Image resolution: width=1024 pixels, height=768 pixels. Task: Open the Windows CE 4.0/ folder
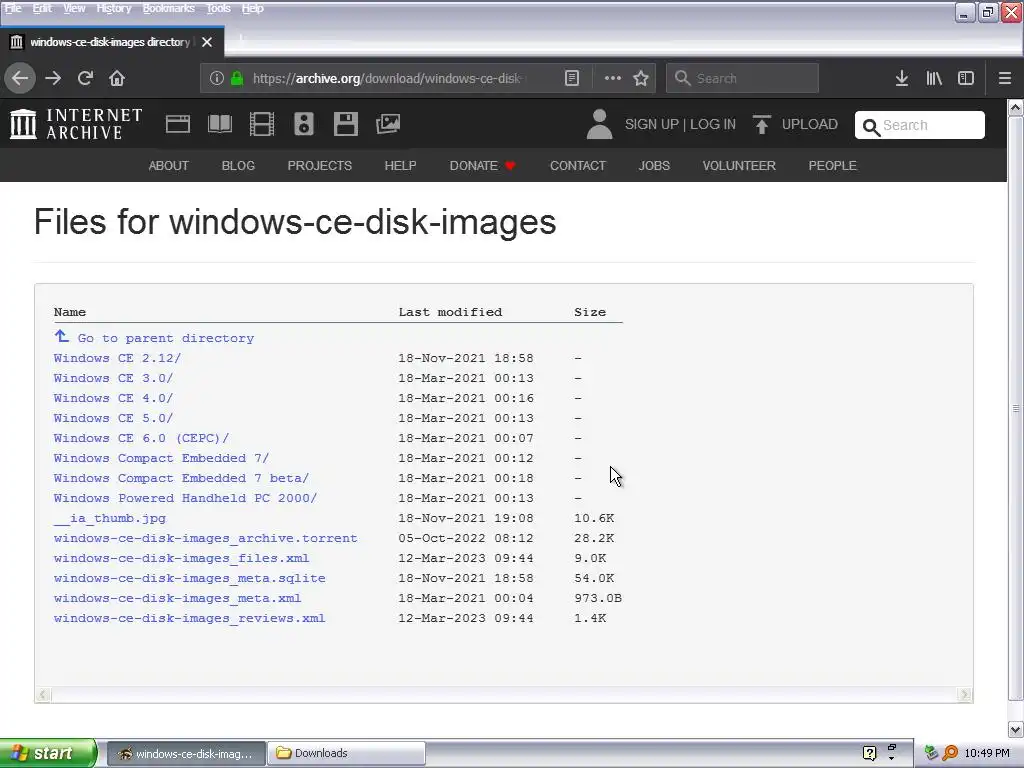[x=113, y=398]
